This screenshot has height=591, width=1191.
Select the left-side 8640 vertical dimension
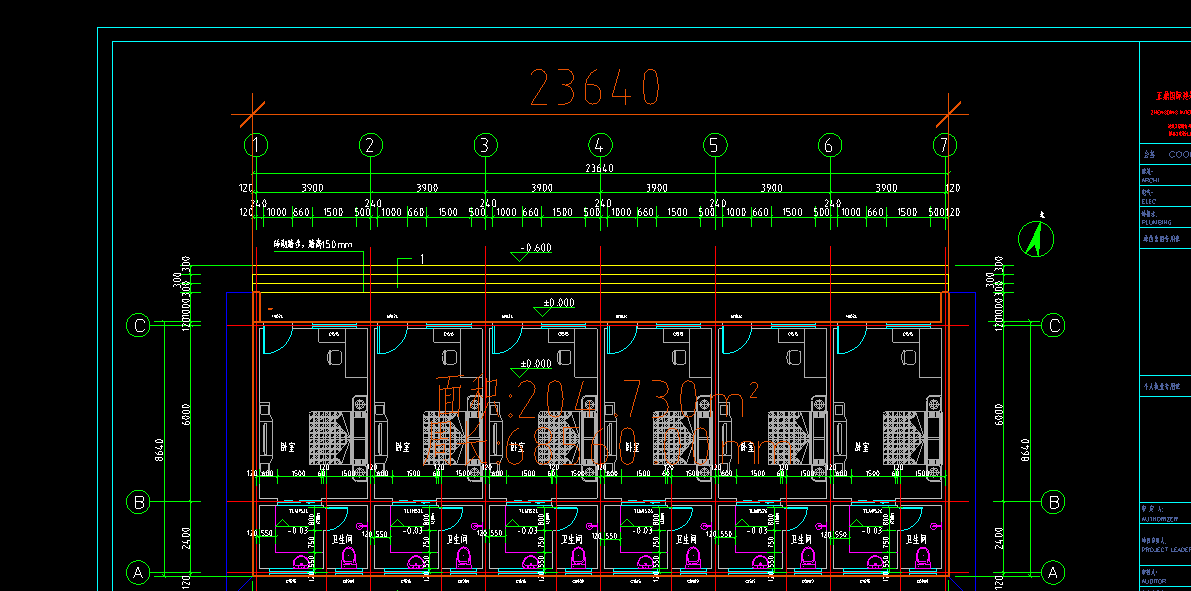tap(159, 451)
